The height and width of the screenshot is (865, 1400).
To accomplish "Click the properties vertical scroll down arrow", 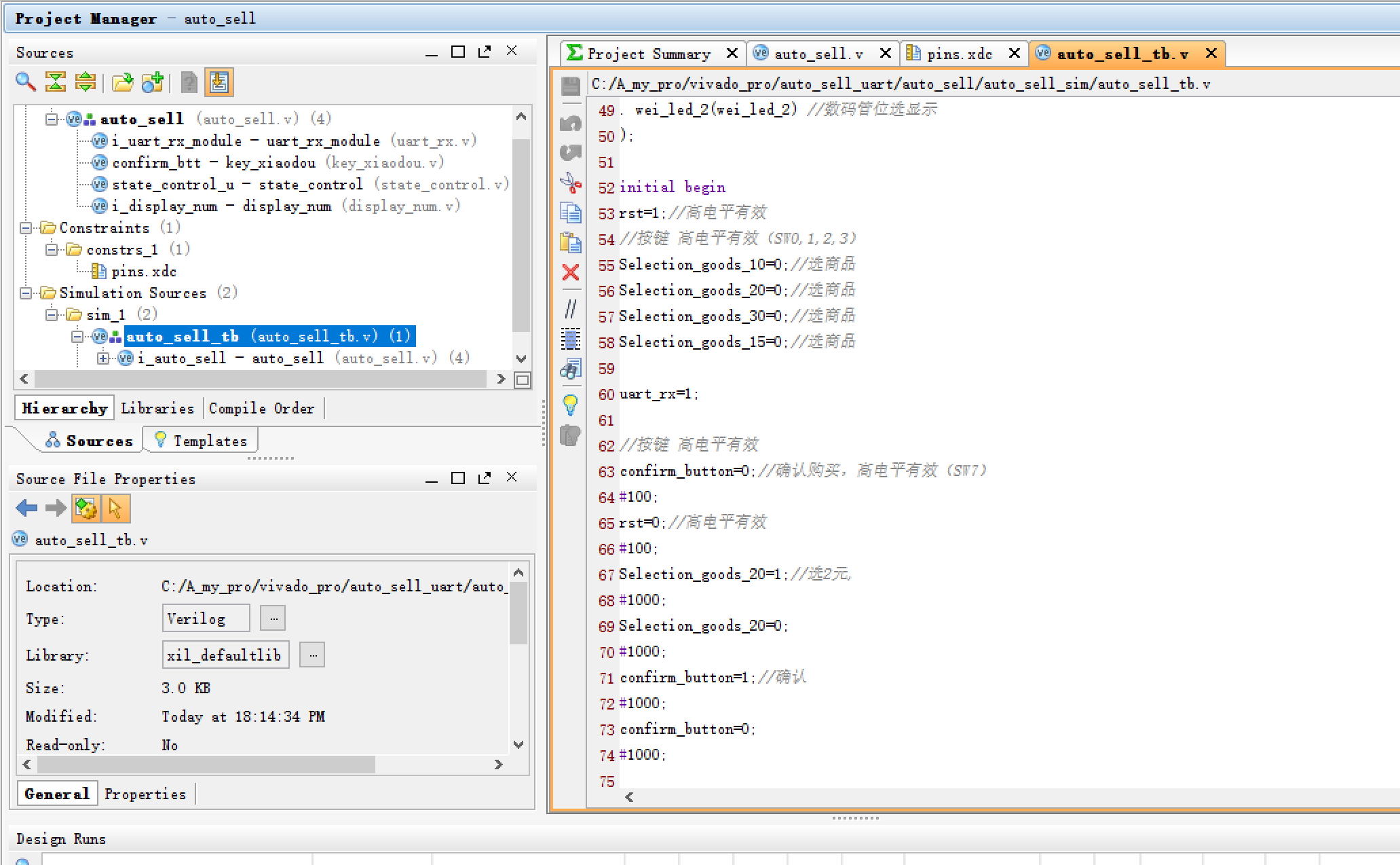I will pyautogui.click(x=518, y=745).
